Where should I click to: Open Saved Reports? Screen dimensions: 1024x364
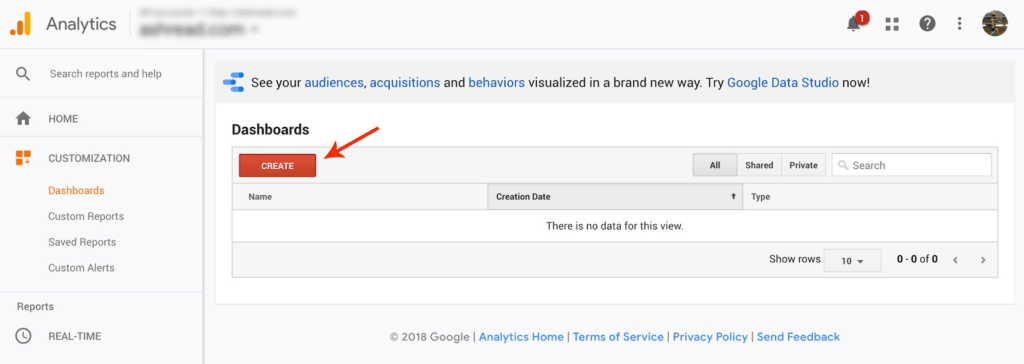tap(82, 242)
